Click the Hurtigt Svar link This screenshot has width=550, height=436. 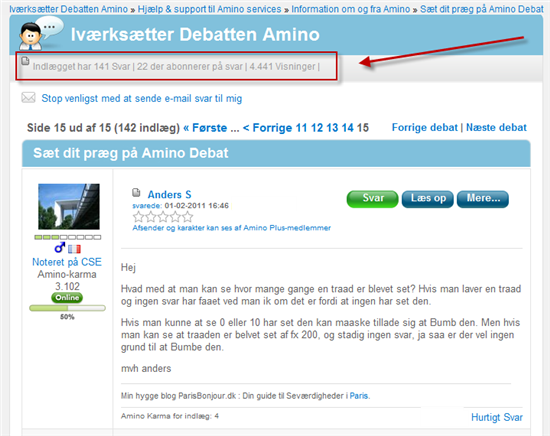497,417
